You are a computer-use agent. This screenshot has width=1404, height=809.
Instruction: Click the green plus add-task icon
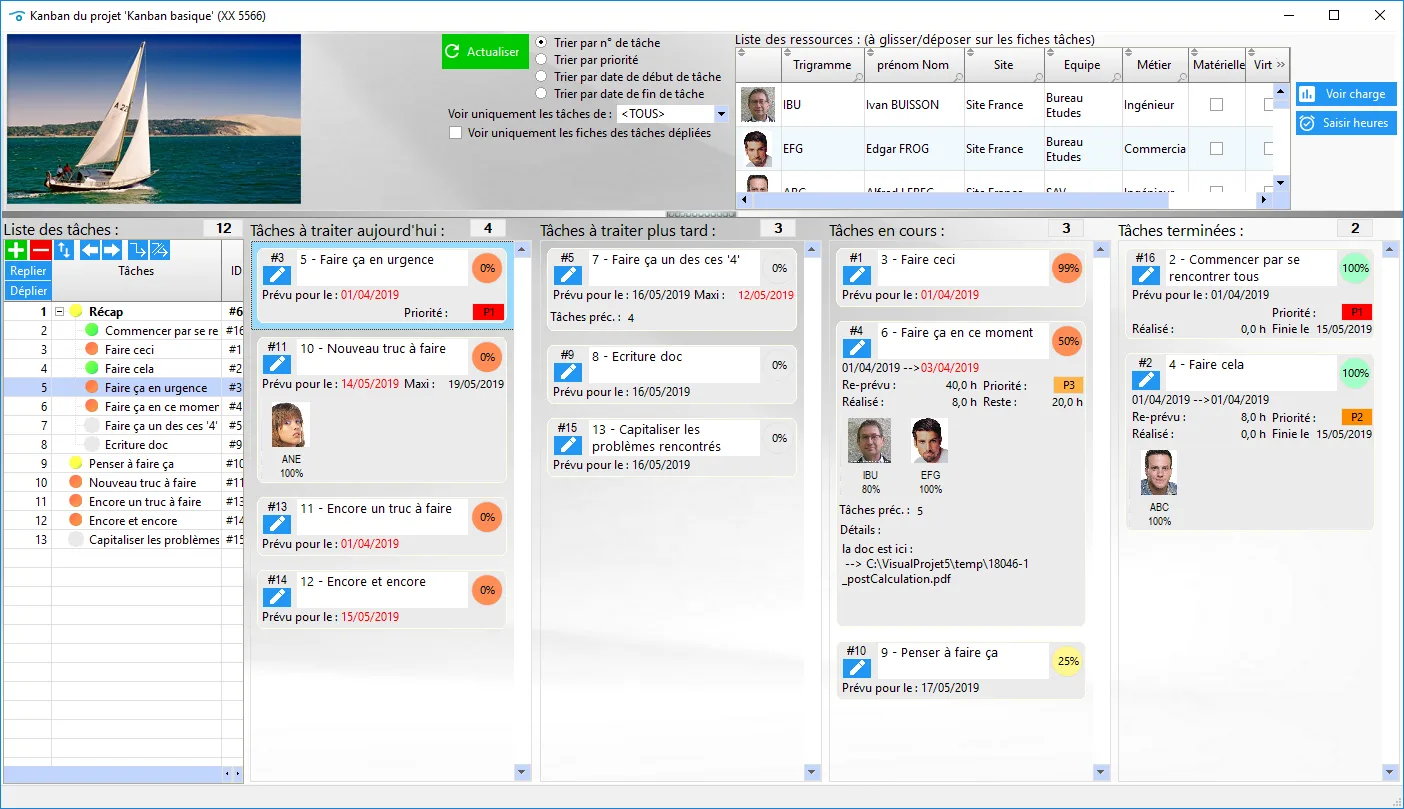tap(15, 250)
